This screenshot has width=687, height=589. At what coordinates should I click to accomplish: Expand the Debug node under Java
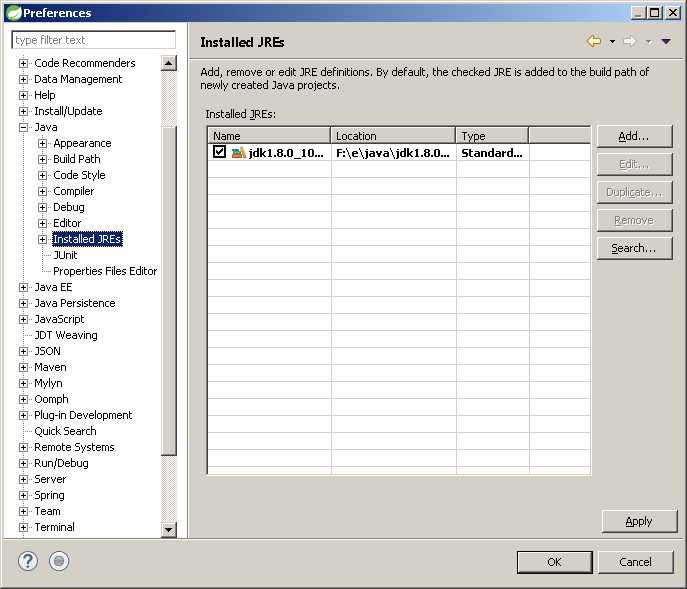coord(42,207)
